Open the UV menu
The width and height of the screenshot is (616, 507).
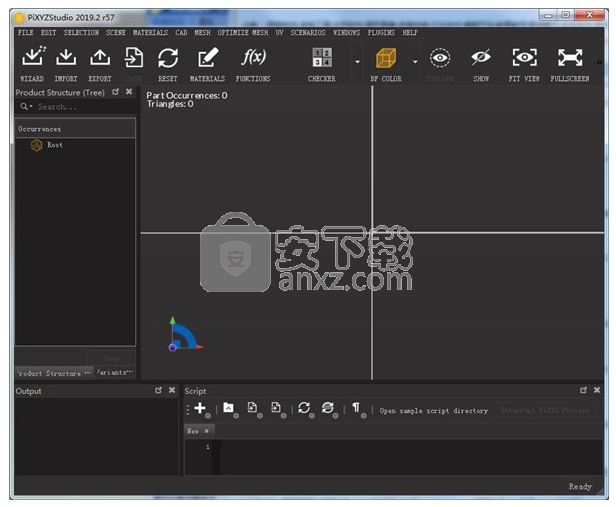[x=279, y=32]
